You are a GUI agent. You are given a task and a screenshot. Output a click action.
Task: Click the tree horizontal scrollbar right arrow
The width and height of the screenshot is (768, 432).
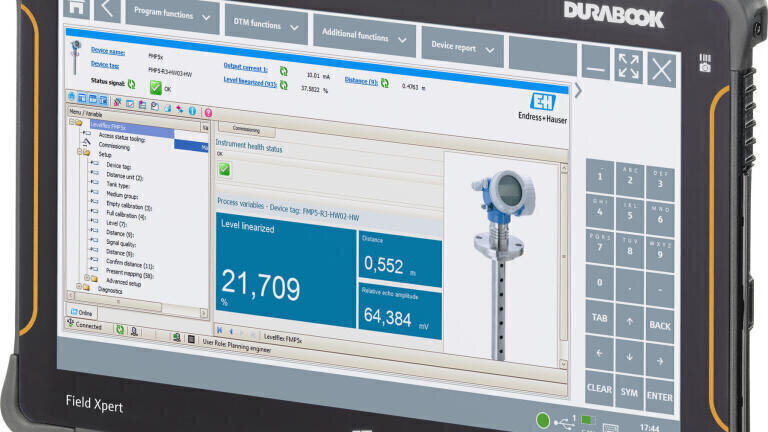[204, 312]
